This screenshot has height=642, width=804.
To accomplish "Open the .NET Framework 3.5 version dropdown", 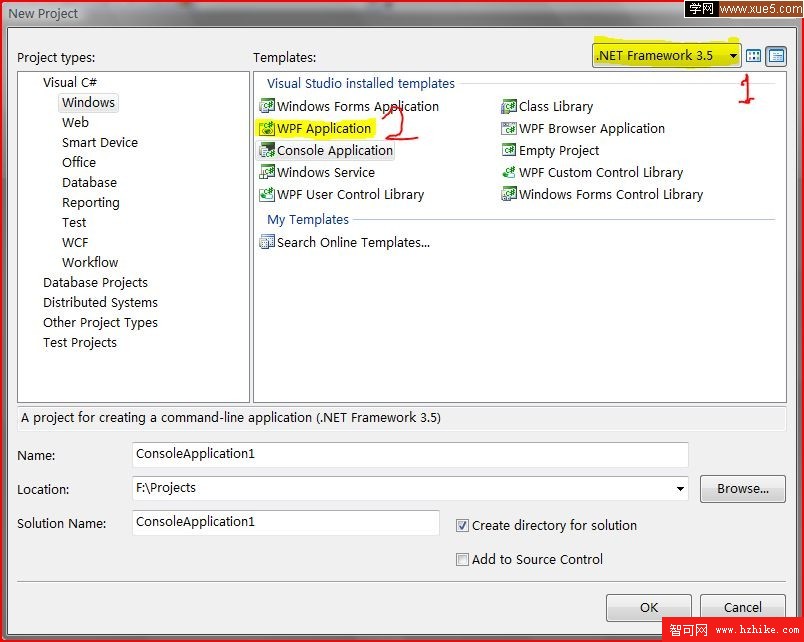I will [667, 55].
